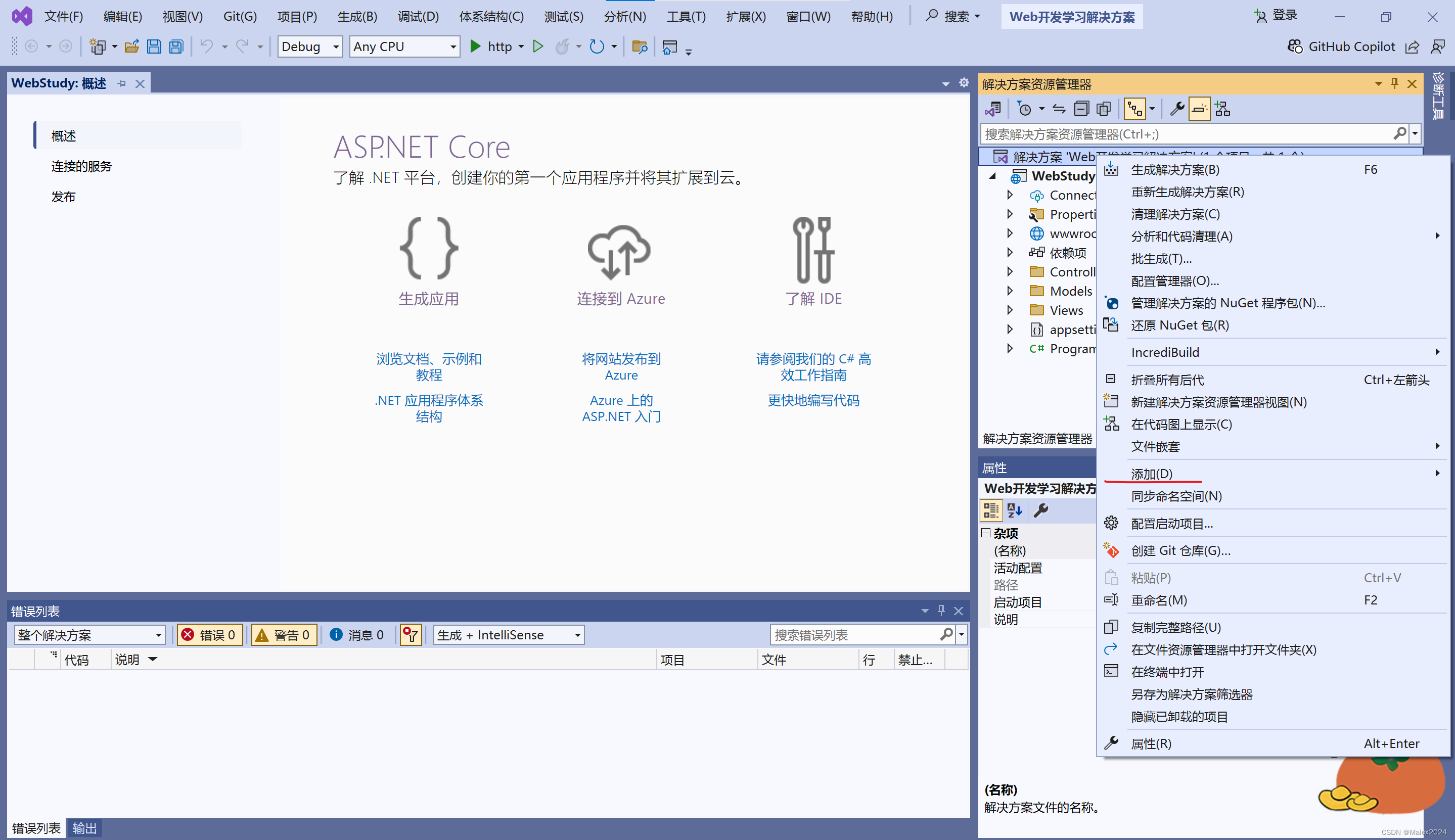Select the 发布 sidebar item
Viewport: 1455px width, 840px height.
pyautogui.click(x=63, y=197)
